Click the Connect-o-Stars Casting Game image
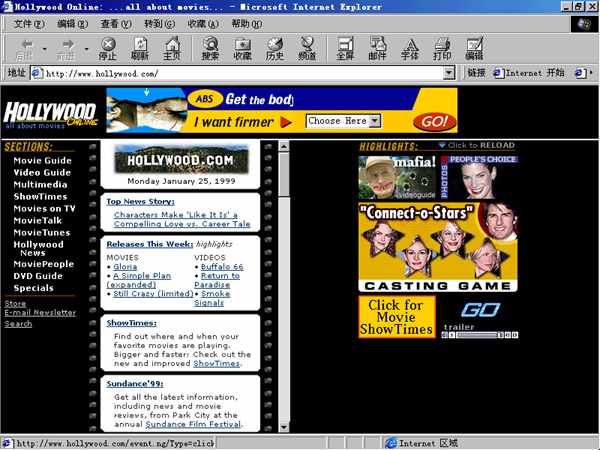600x450 pixels. click(438, 247)
